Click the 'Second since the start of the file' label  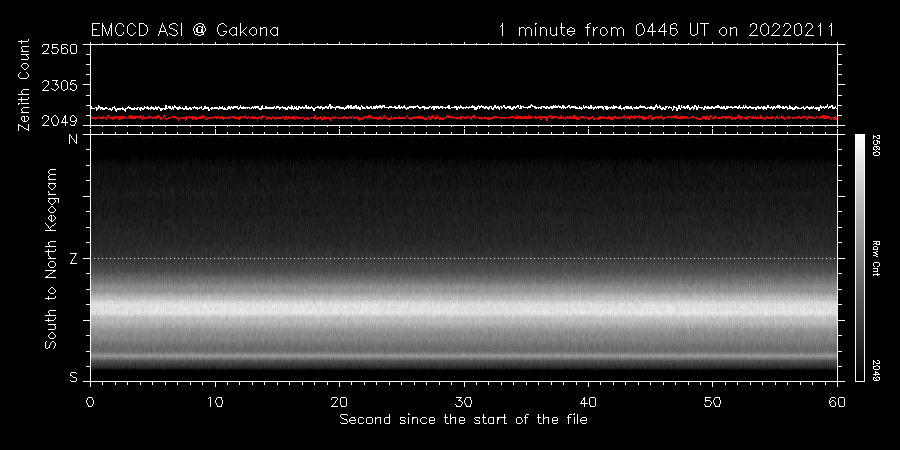464,420
